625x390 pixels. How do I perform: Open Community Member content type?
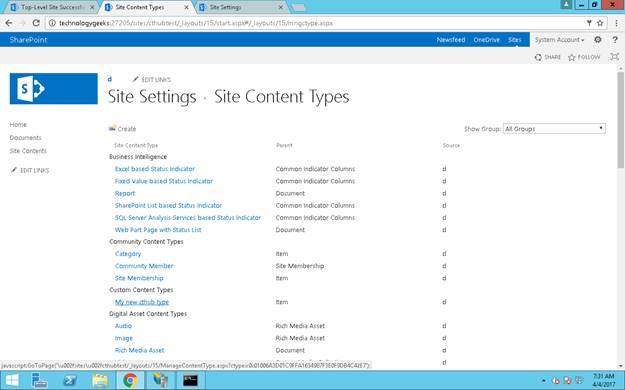coord(144,266)
